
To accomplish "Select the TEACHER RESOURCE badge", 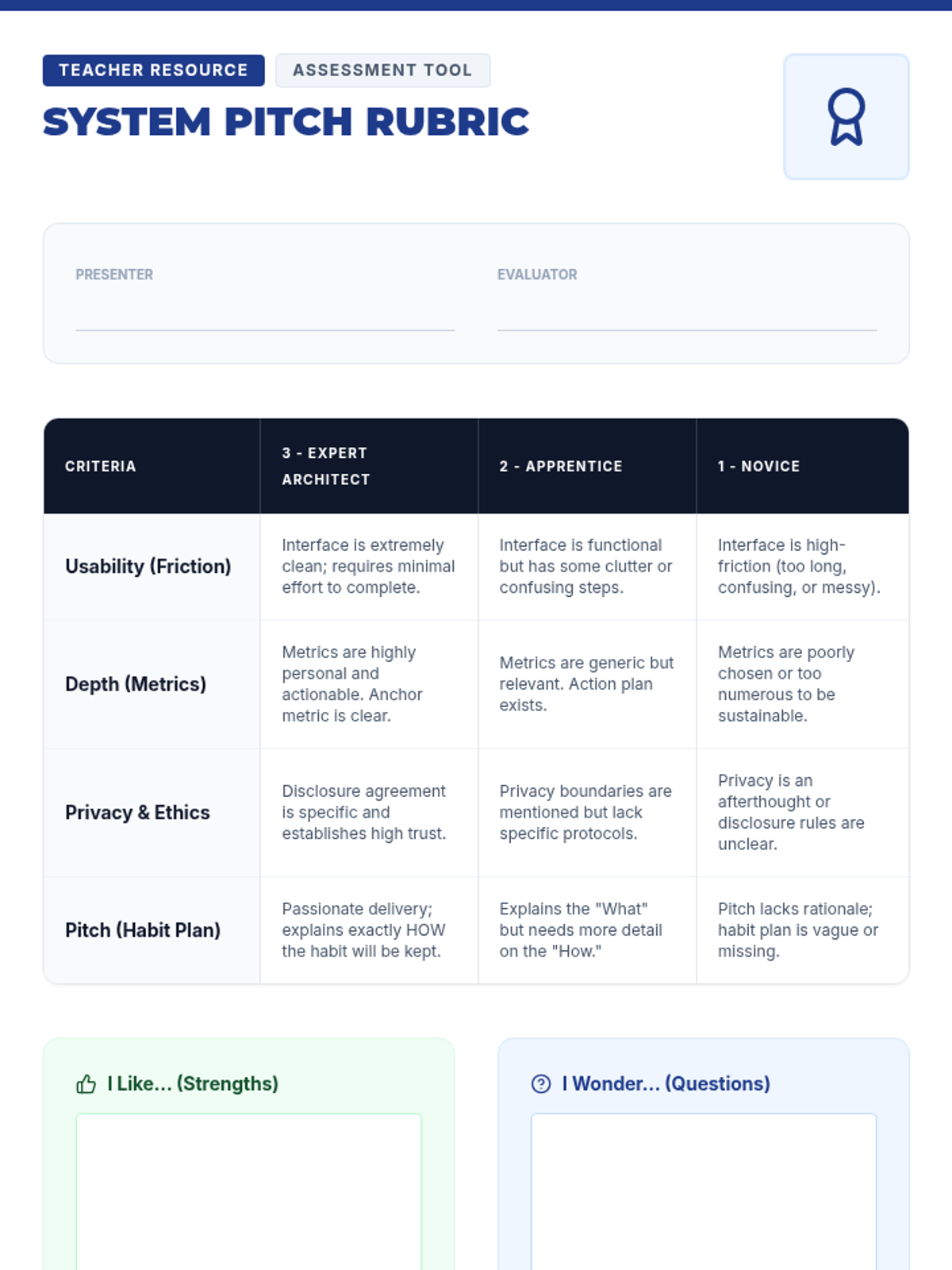I will point(154,70).
